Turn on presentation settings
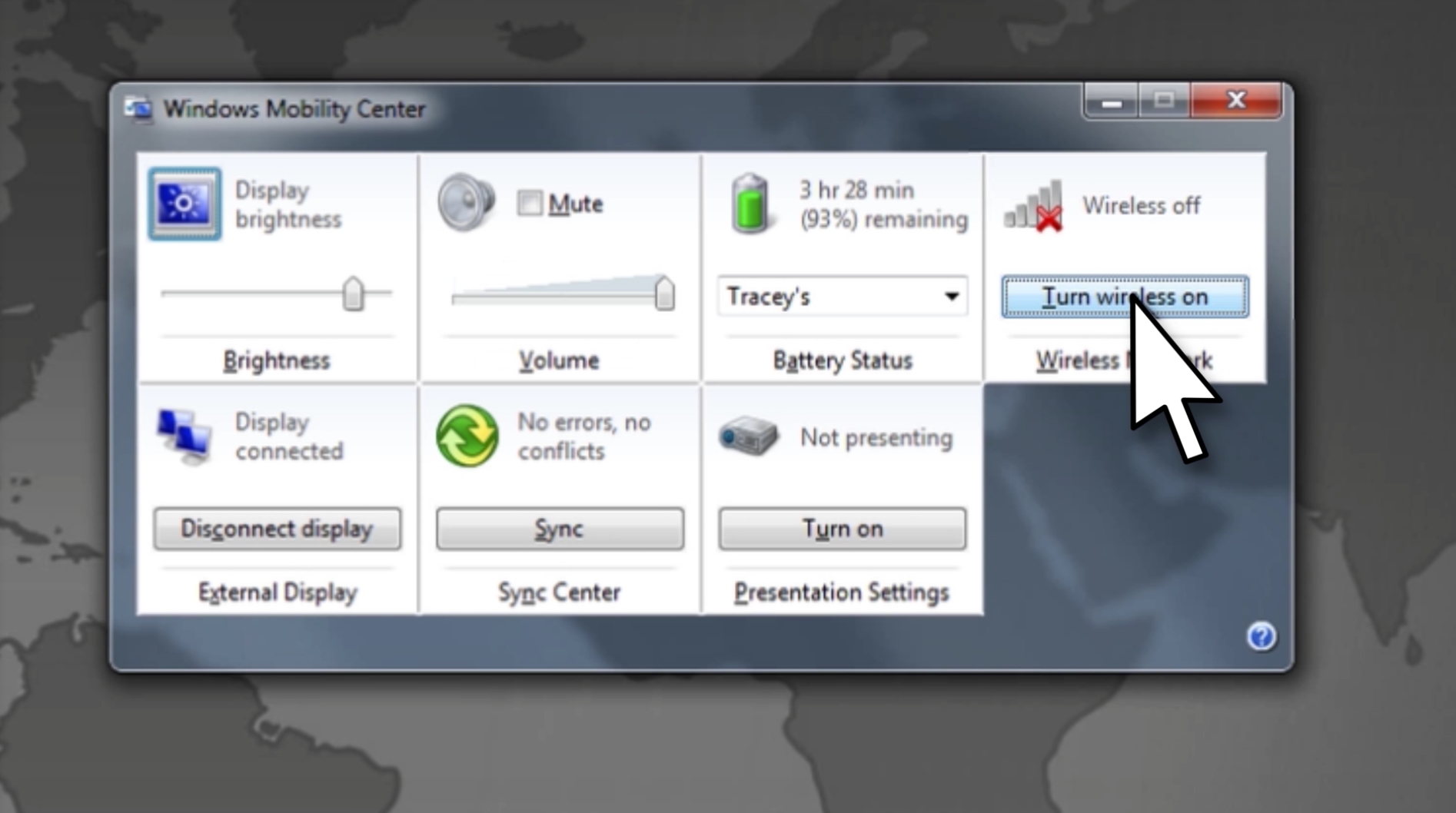This screenshot has height=813, width=1456. pyautogui.click(x=843, y=529)
